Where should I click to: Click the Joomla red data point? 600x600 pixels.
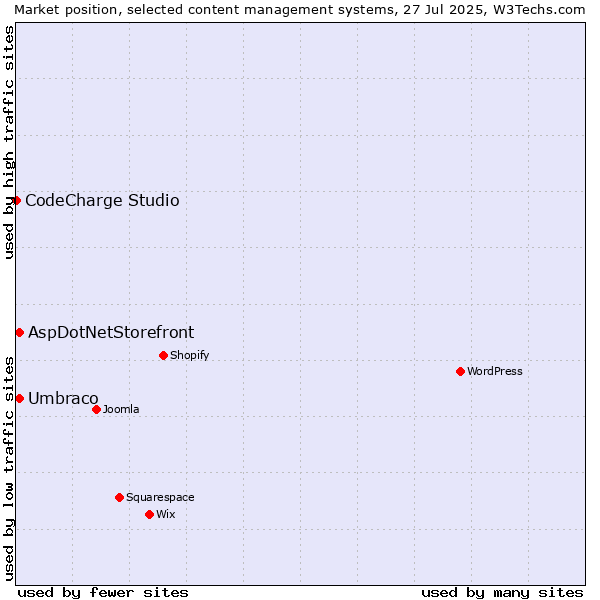[x=96, y=409]
